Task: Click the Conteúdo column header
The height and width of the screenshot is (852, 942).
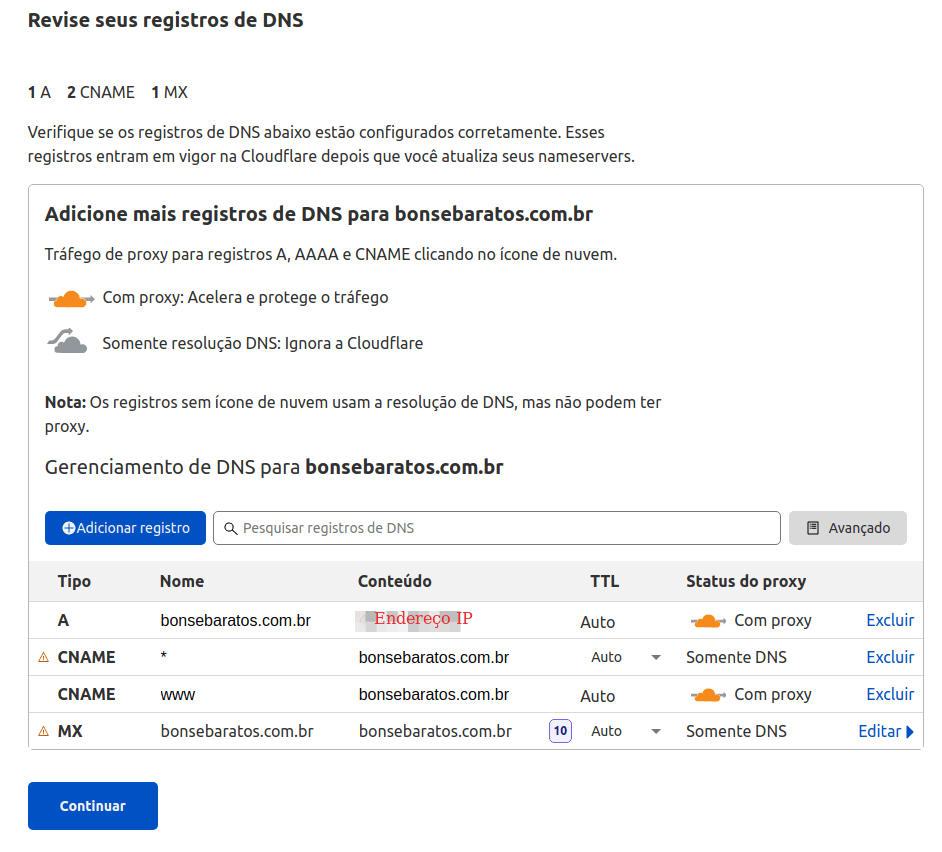Action: click(394, 581)
